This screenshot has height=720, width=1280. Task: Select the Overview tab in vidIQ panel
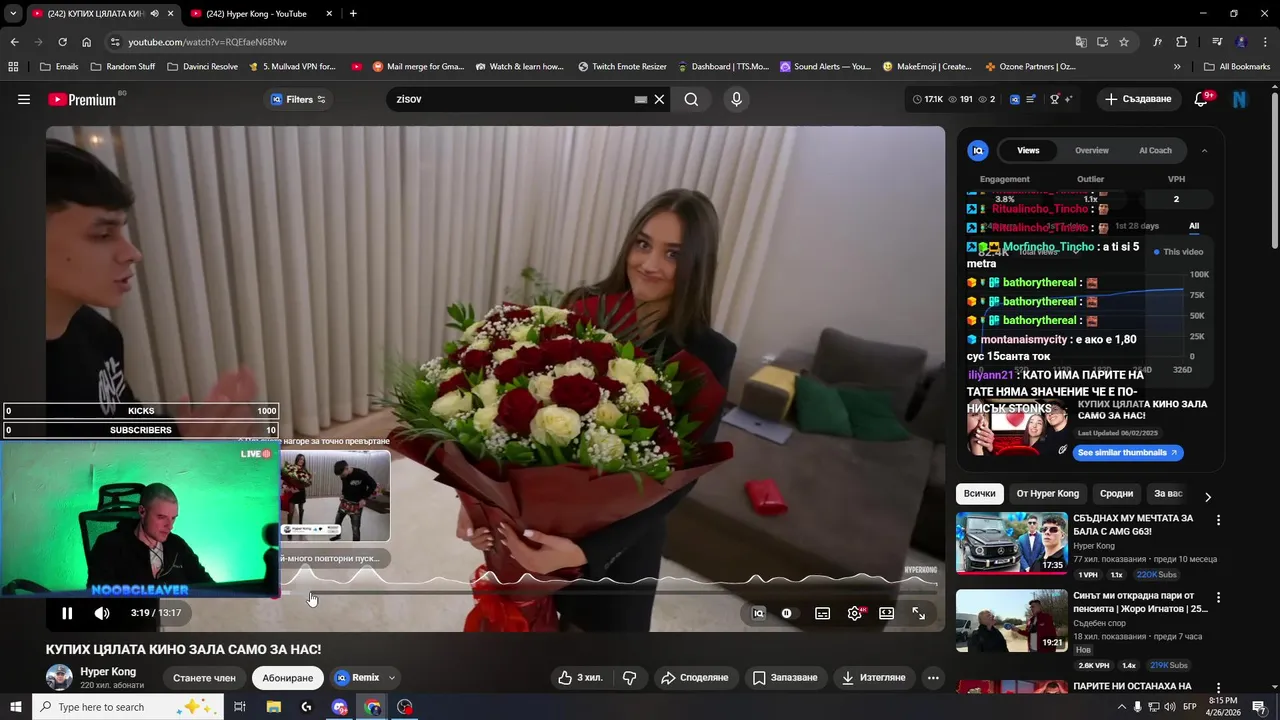click(1092, 150)
